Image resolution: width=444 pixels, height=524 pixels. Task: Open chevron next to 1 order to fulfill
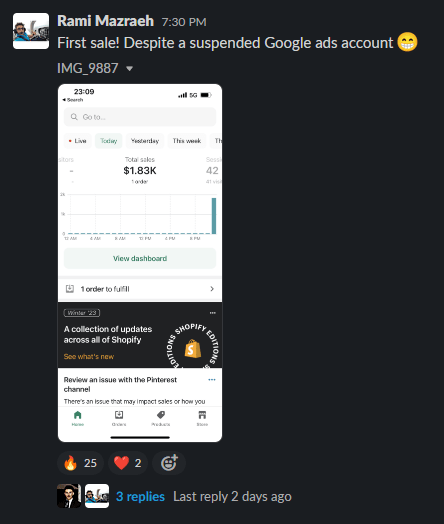coord(212,289)
